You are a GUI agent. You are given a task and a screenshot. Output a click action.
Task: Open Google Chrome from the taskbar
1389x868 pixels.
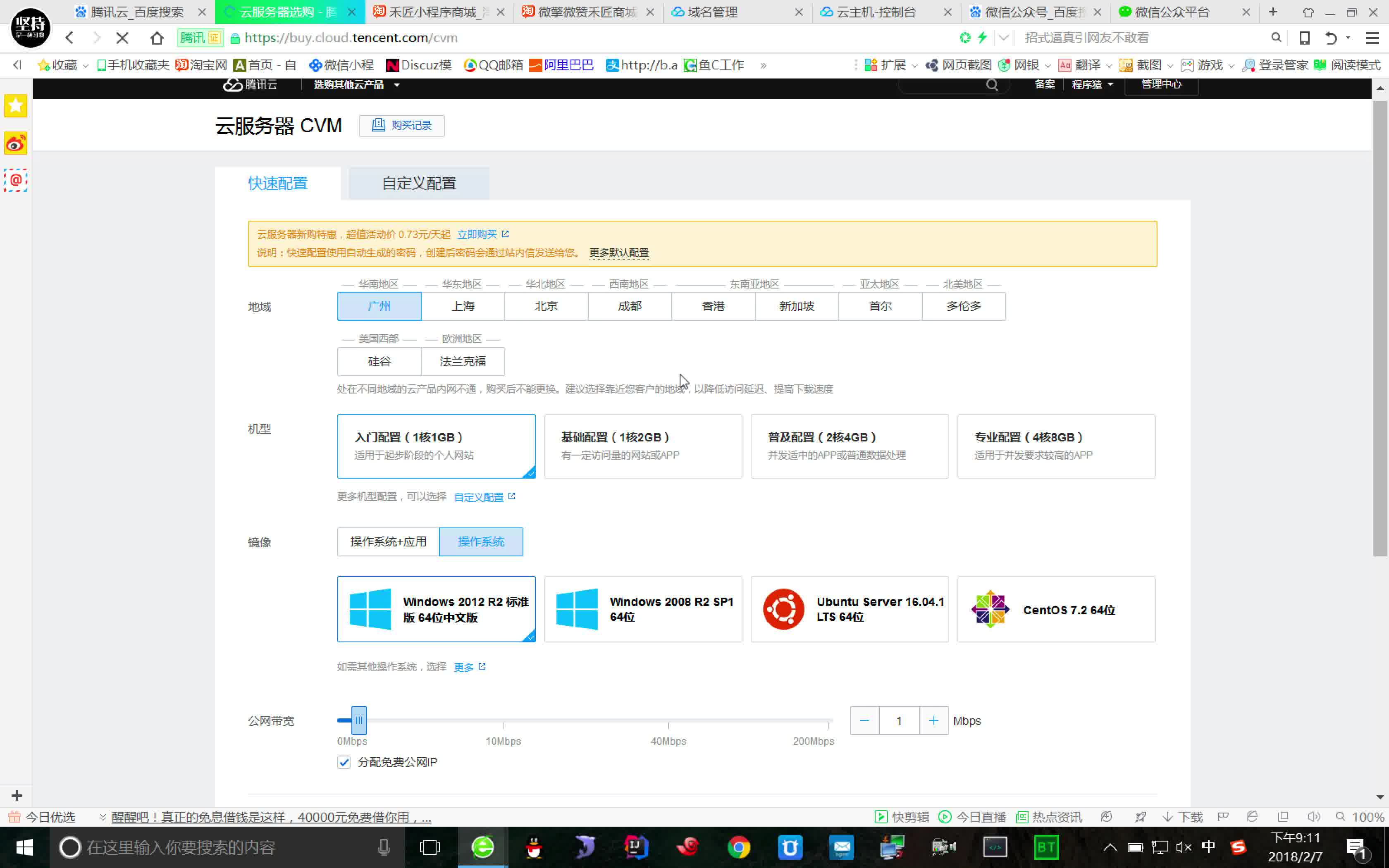click(x=738, y=847)
